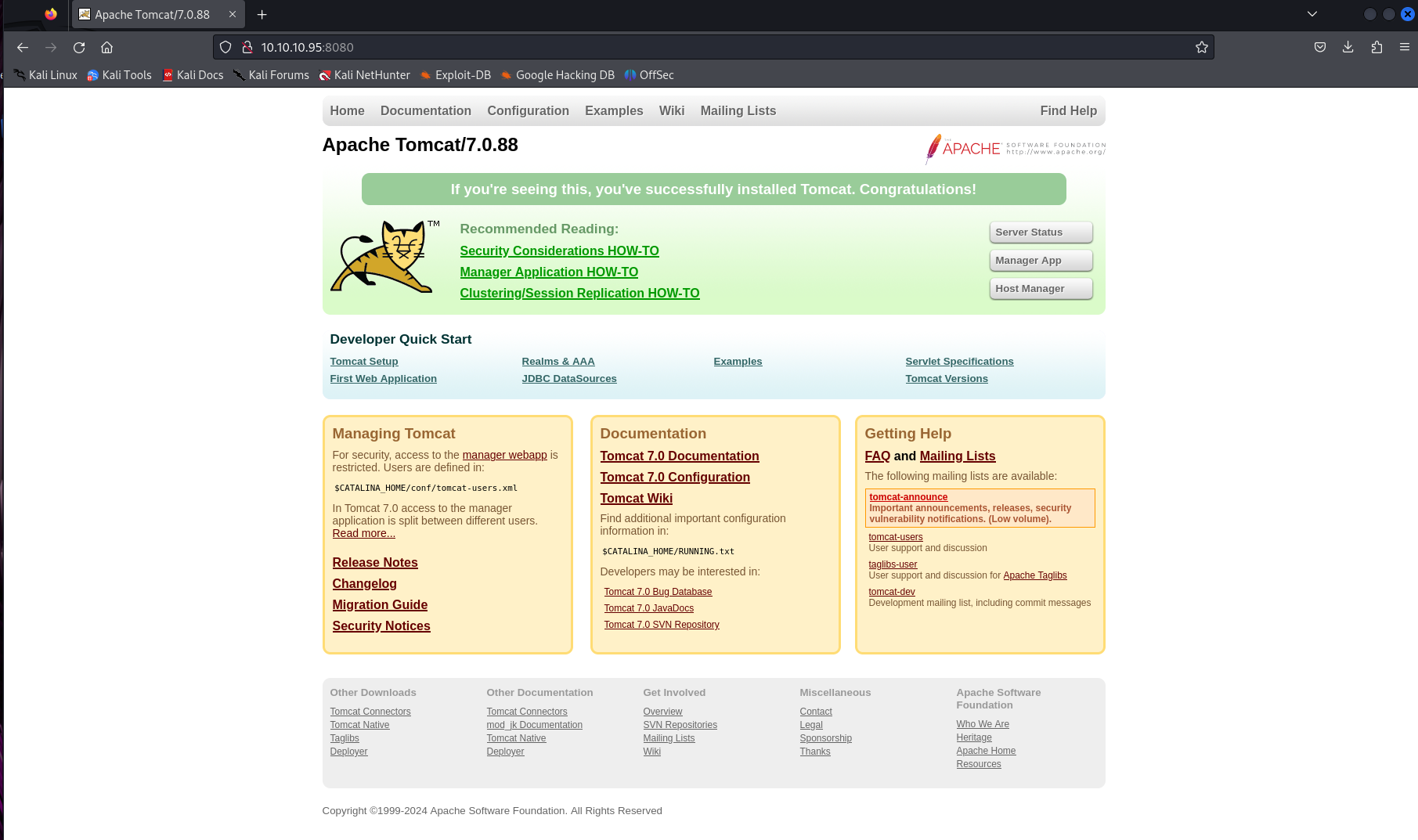This screenshot has height=840, width=1418.
Task: Open the Examples navigation menu item
Action: [614, 111]
